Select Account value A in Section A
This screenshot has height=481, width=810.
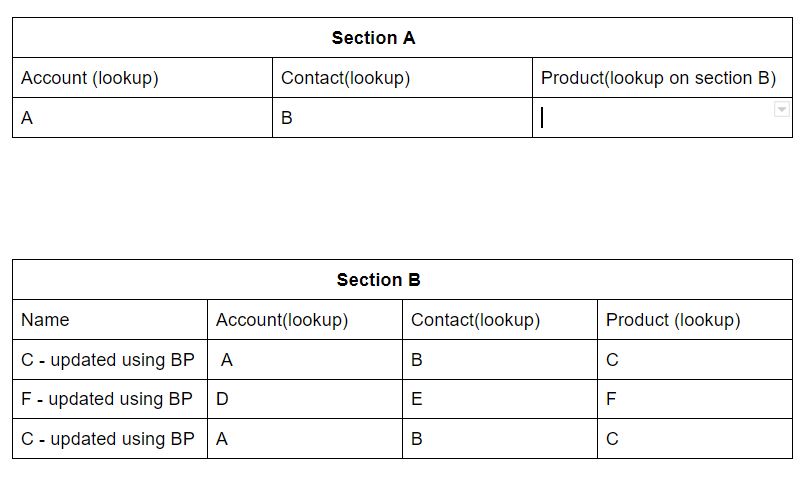click(x=27, y=118)
